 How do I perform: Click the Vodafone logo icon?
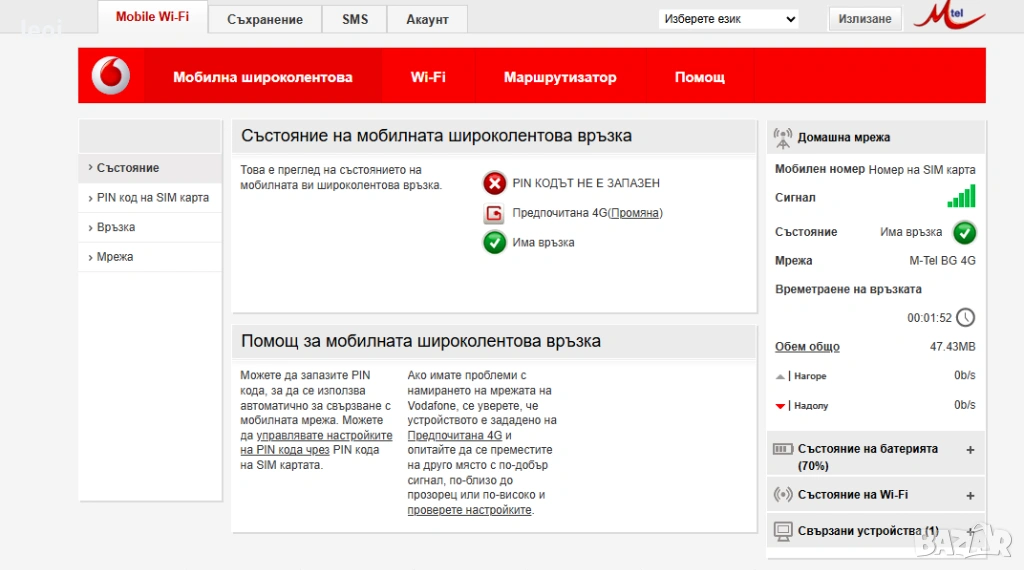pos(111,76)
